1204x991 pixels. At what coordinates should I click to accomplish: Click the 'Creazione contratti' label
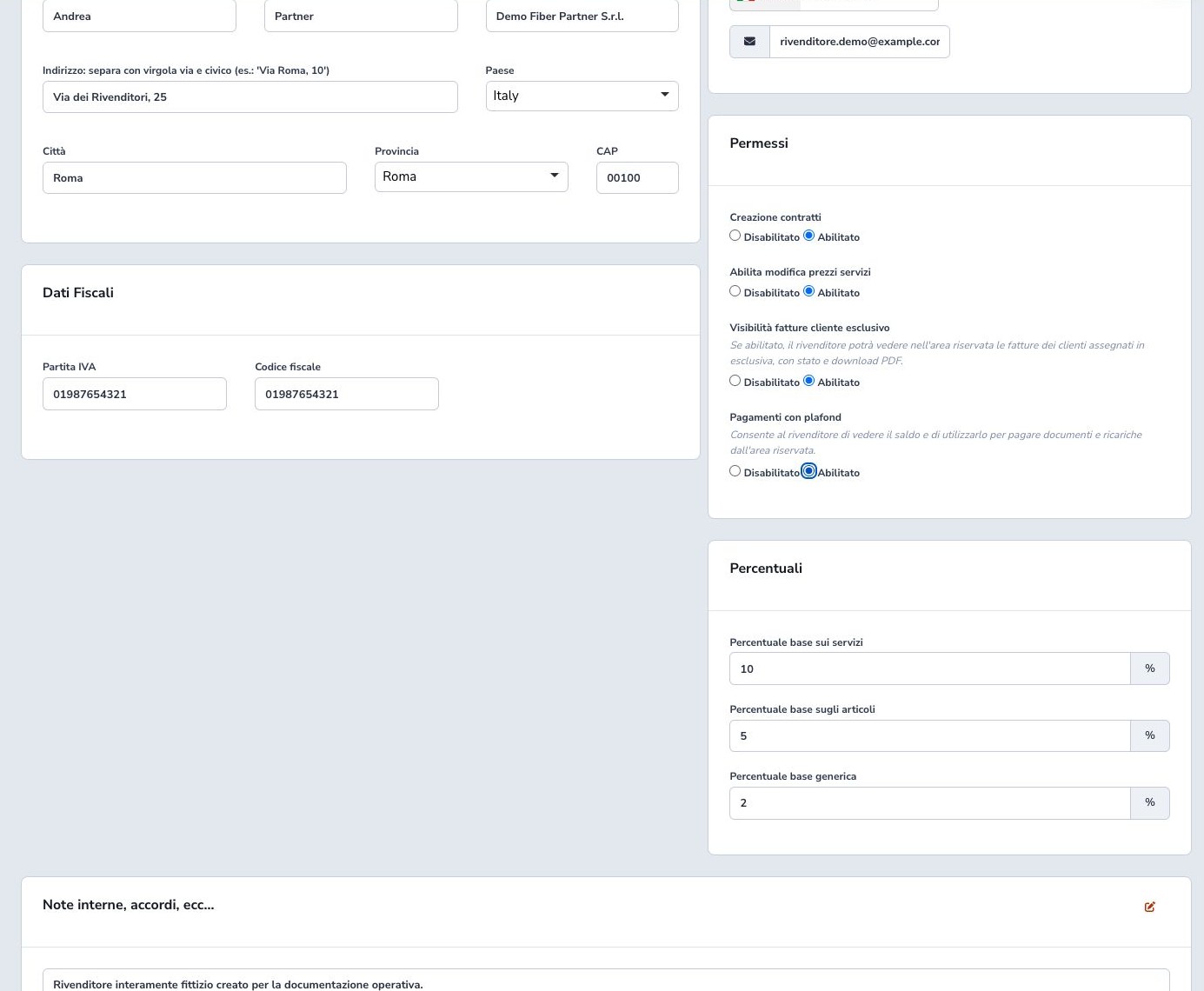(x=775, y=217)
